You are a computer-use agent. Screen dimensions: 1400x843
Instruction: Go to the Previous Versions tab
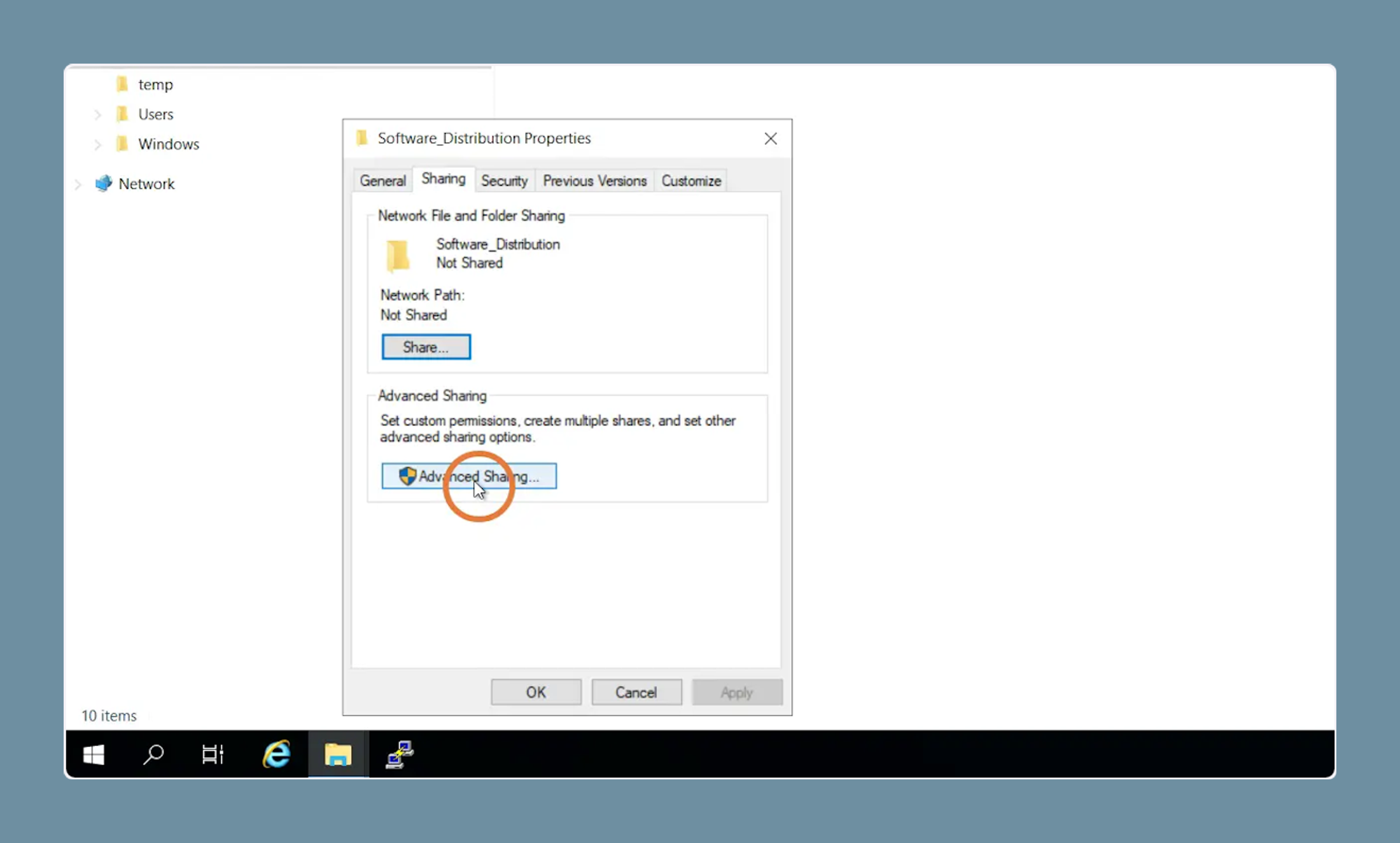[x=595, y=181]
